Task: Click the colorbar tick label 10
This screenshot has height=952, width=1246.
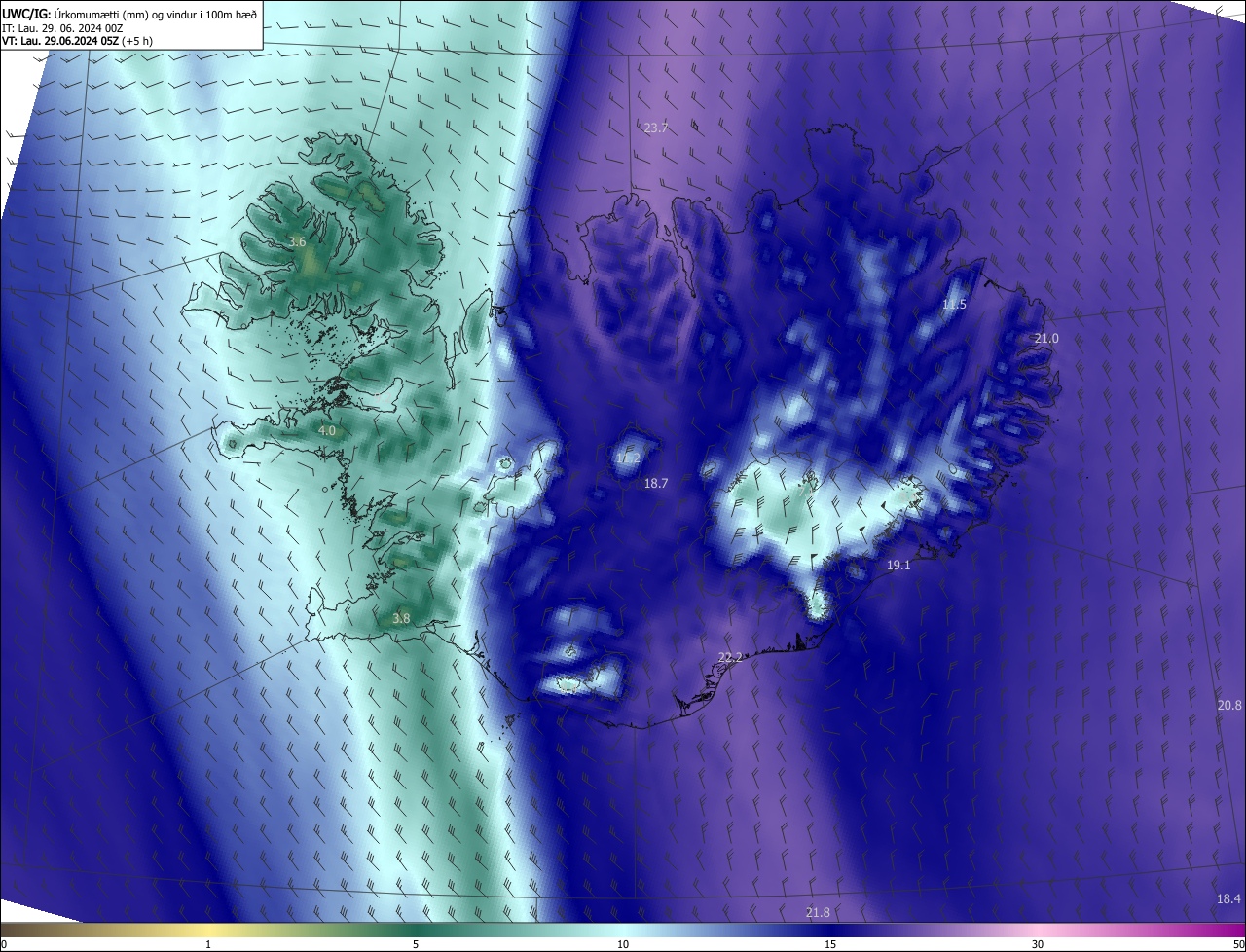Action: (x=623, y=944)
